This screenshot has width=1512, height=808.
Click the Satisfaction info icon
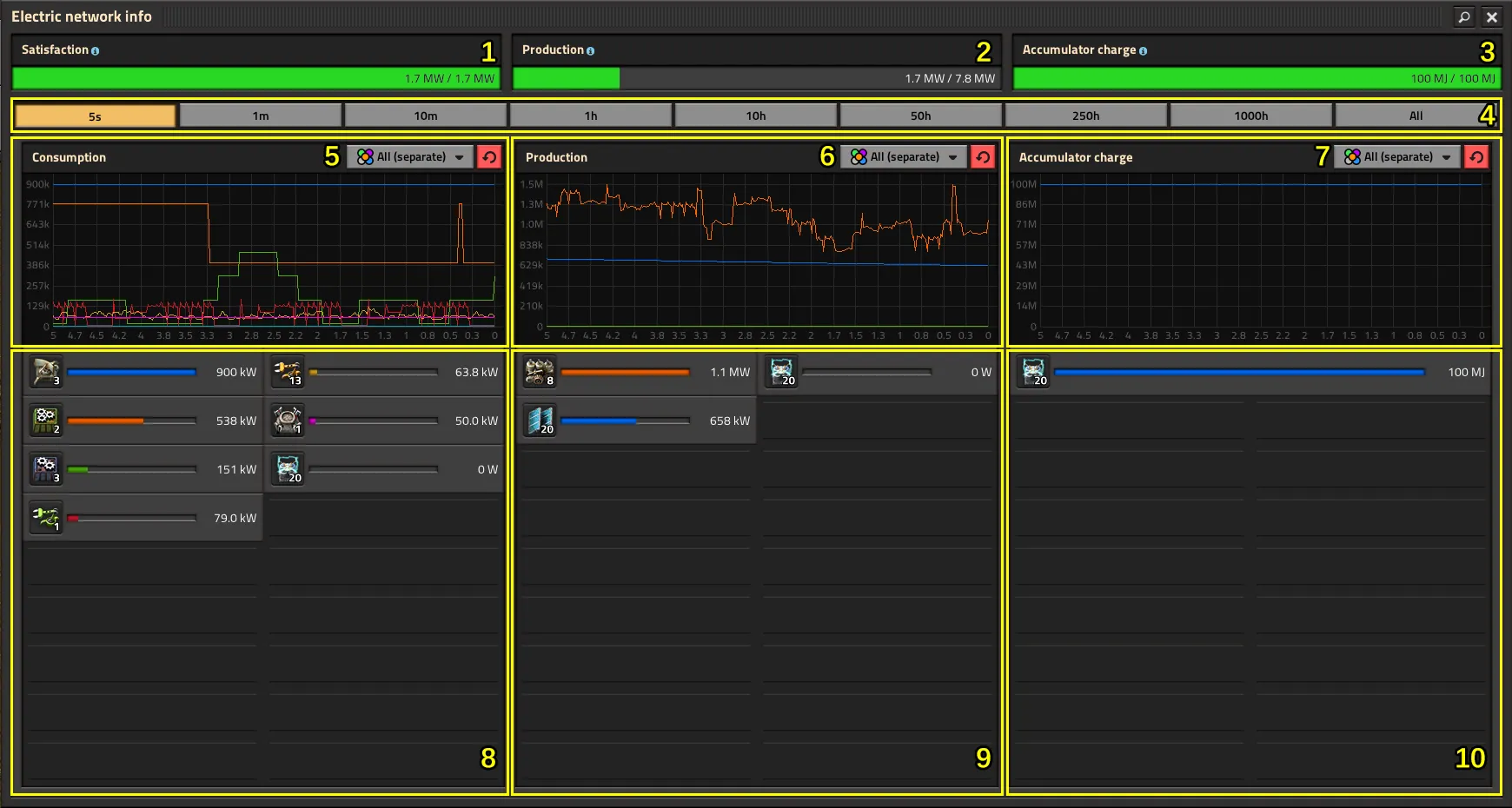[95, 51]
